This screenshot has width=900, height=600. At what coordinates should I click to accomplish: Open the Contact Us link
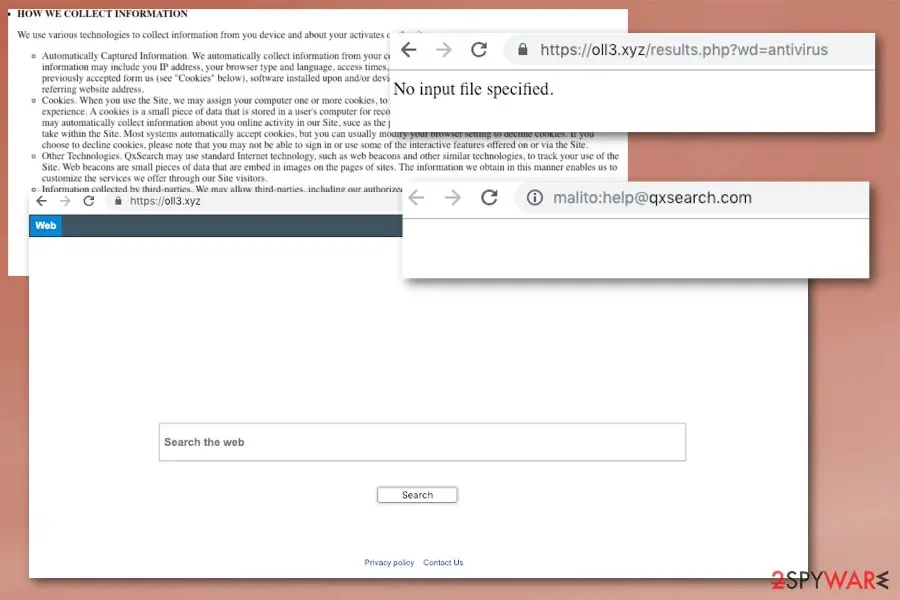443,563
